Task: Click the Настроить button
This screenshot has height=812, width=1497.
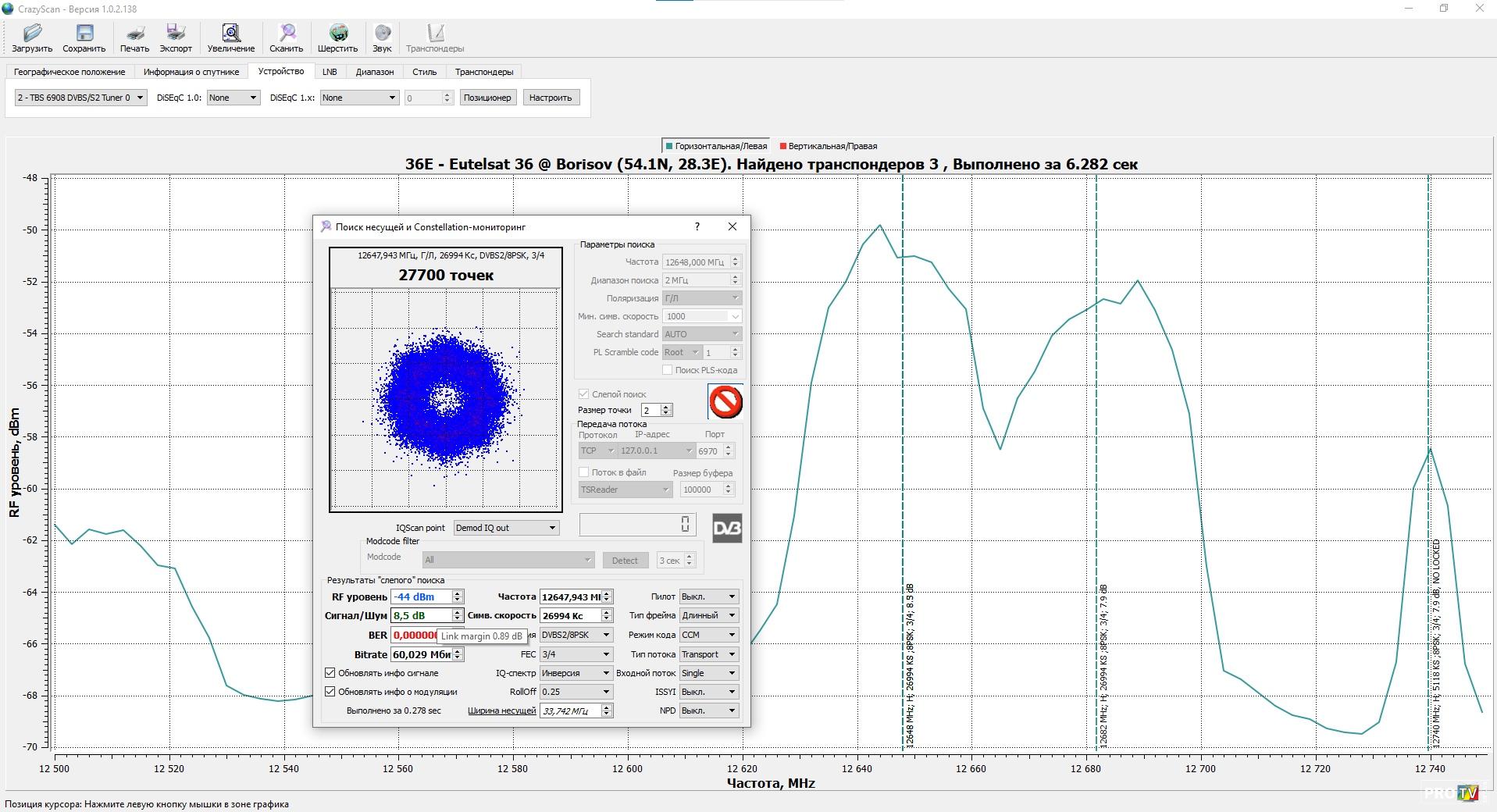Action: click(551, 98)
